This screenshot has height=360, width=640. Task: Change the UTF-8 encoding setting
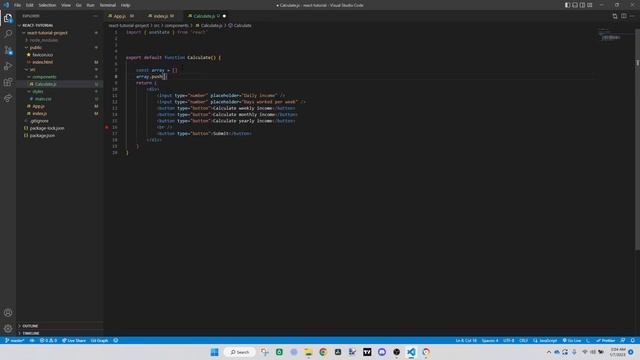point(509,340)
